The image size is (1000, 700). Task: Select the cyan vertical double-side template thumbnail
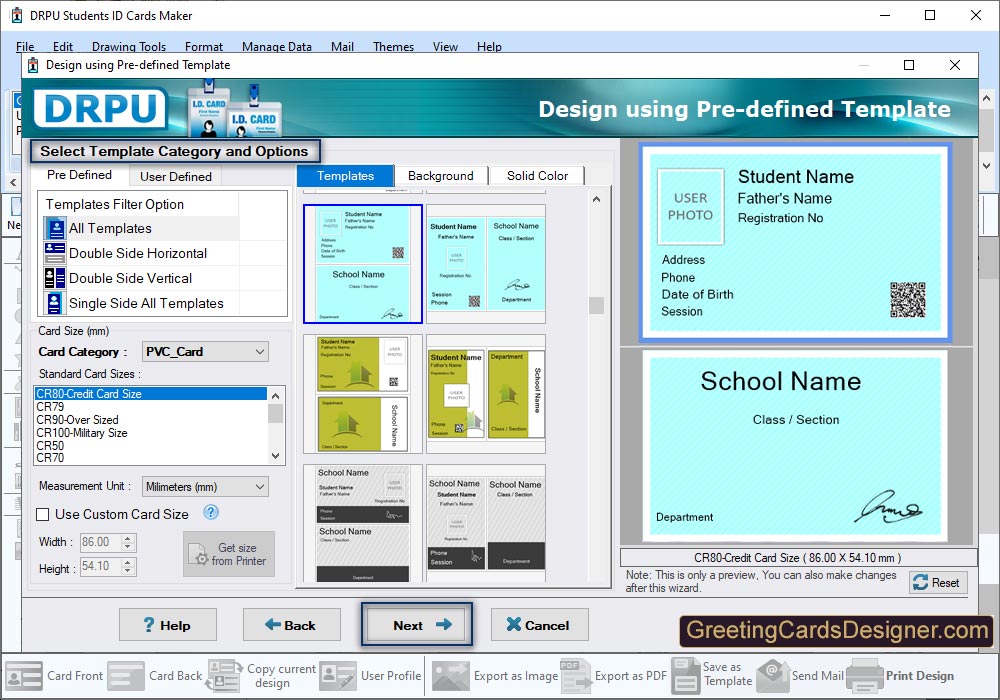(486, 264)
